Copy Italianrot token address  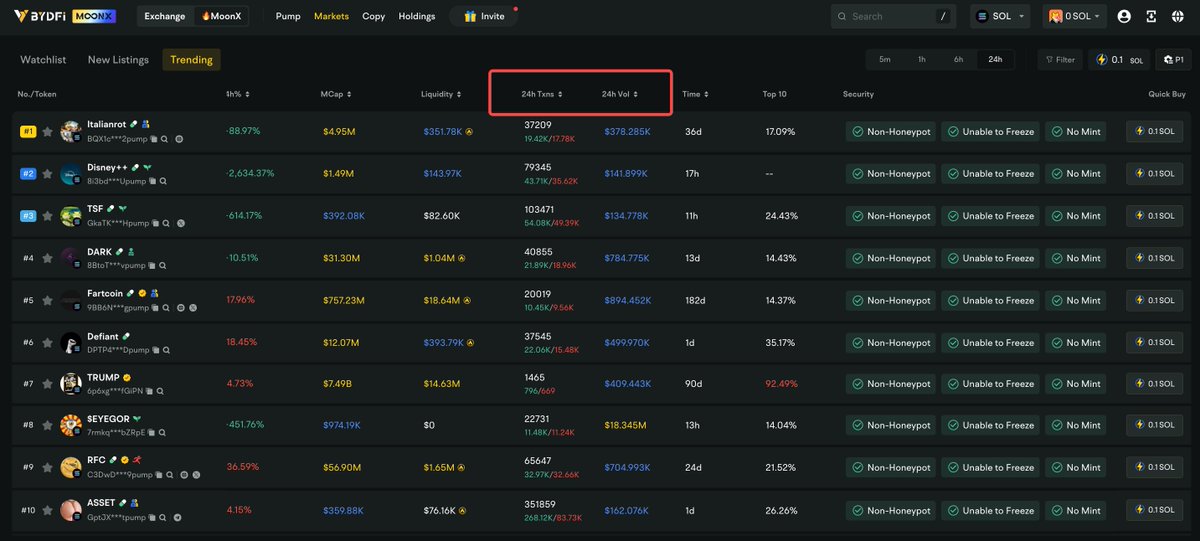coord(153,139)
